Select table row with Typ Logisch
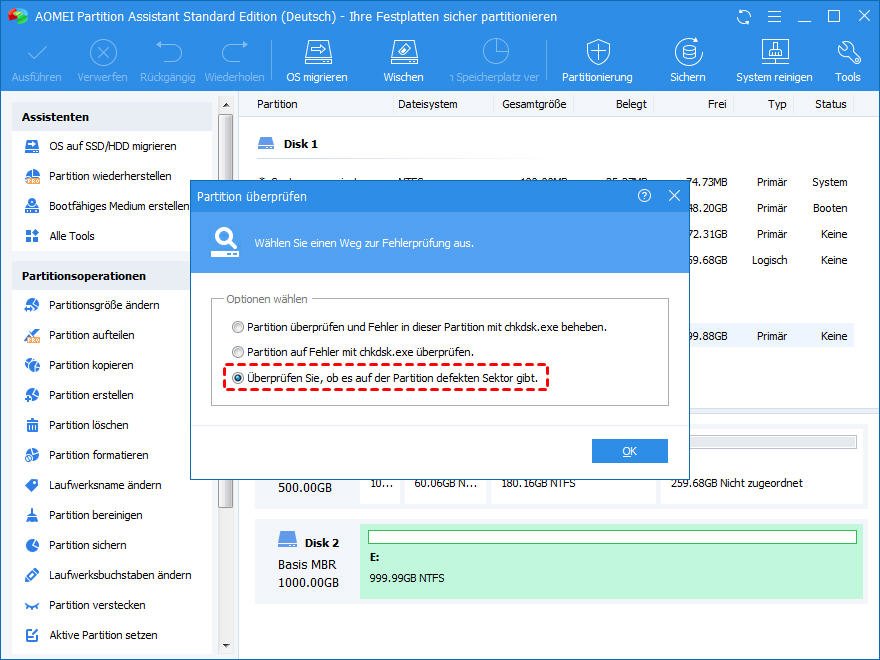 772,260
